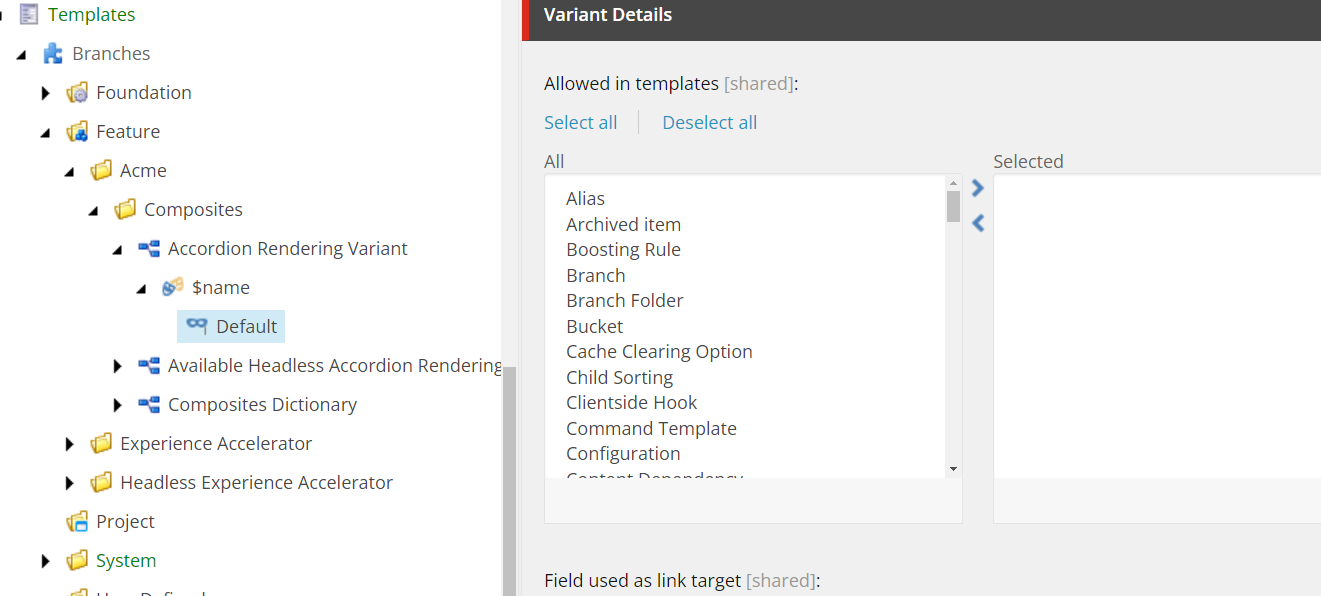Expand the Foundation tree node
Viewport: 1321px width, 596px height.
coord(46,93)
